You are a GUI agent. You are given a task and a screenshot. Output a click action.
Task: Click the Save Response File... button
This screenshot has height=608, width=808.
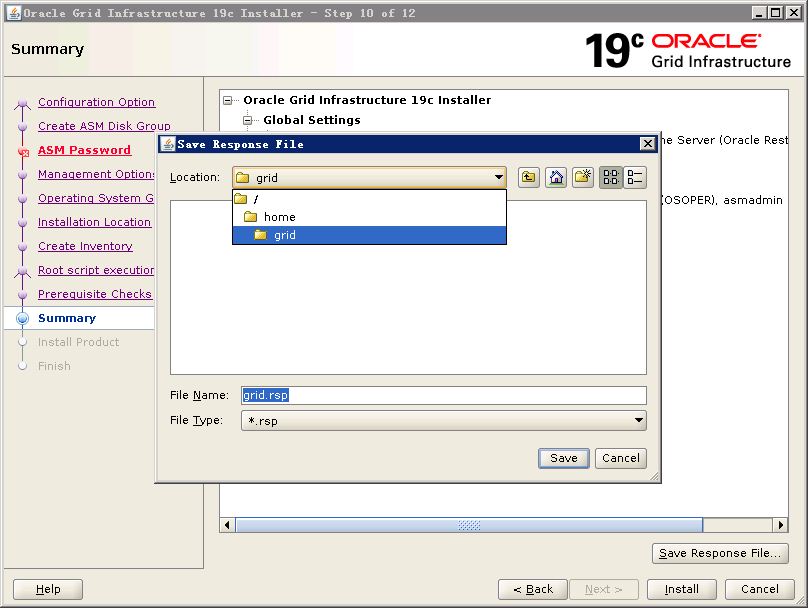(x=720, y=553)
